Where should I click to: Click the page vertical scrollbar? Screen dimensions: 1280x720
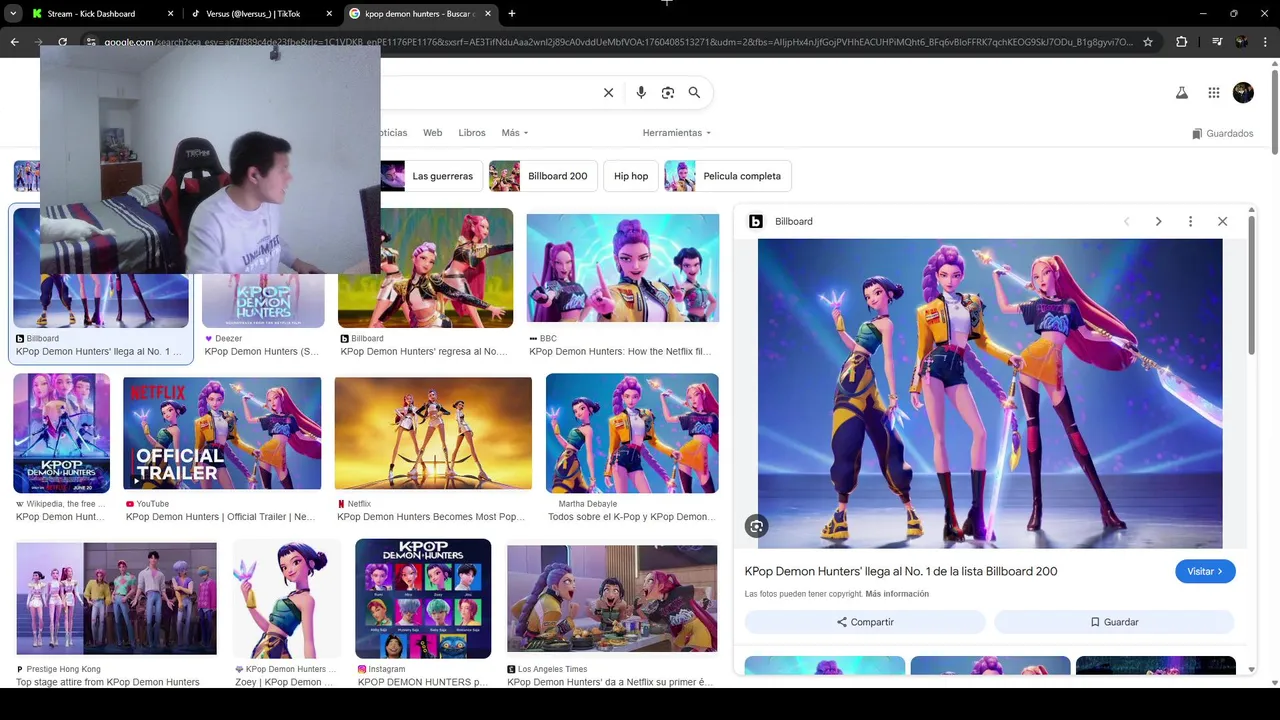1274,110
